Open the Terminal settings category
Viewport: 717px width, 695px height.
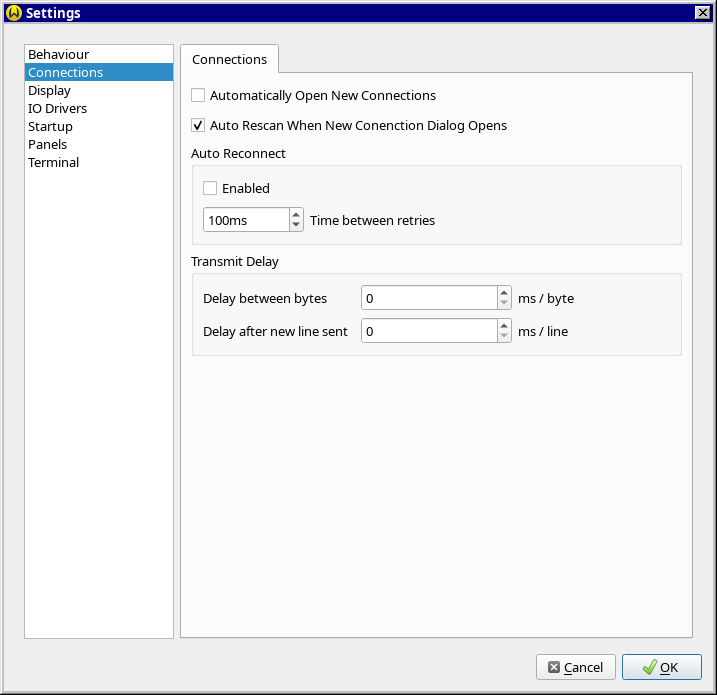(99, 162)
